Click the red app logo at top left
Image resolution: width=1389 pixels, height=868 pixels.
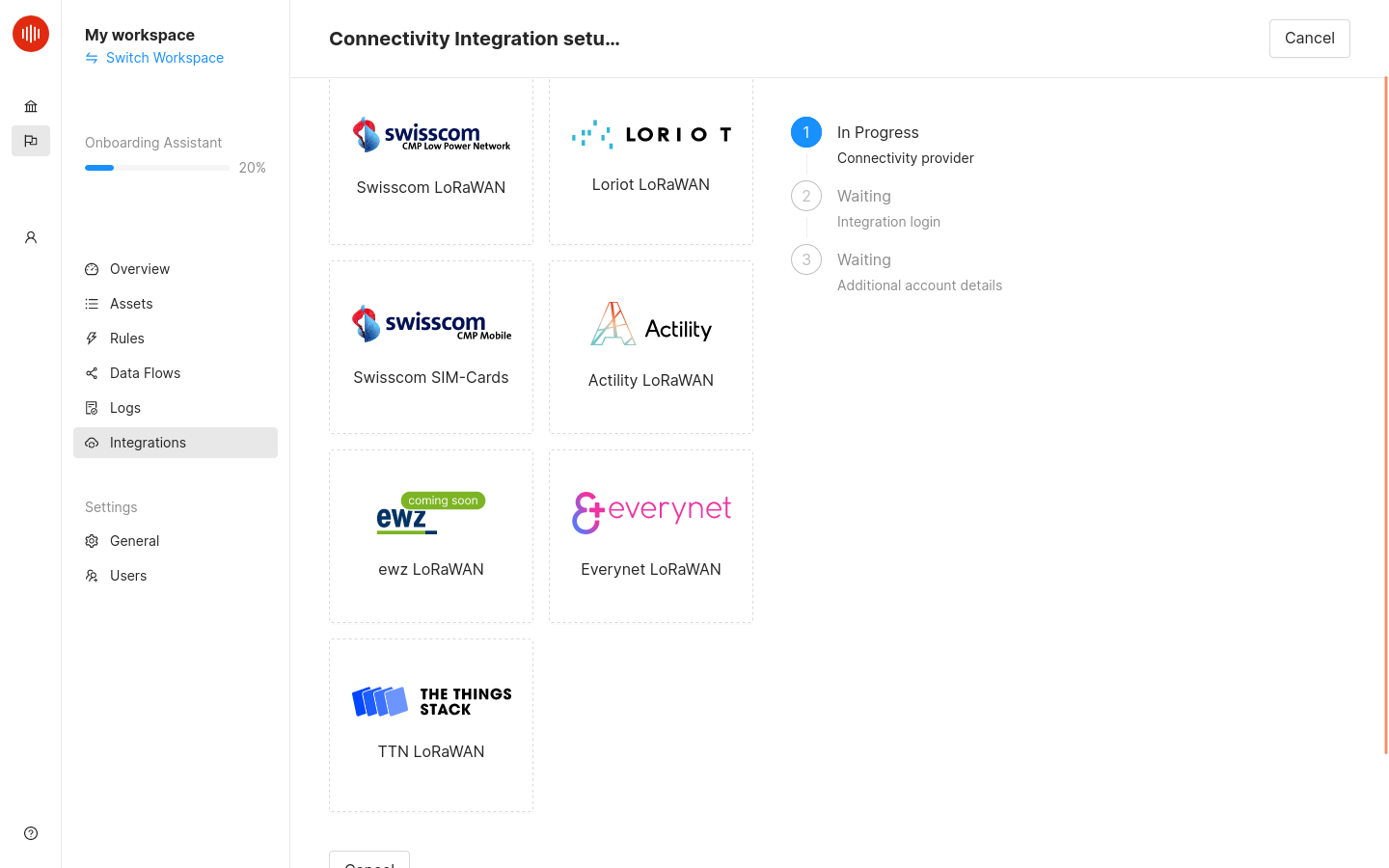pyautogui.click(x=30, y=33)
